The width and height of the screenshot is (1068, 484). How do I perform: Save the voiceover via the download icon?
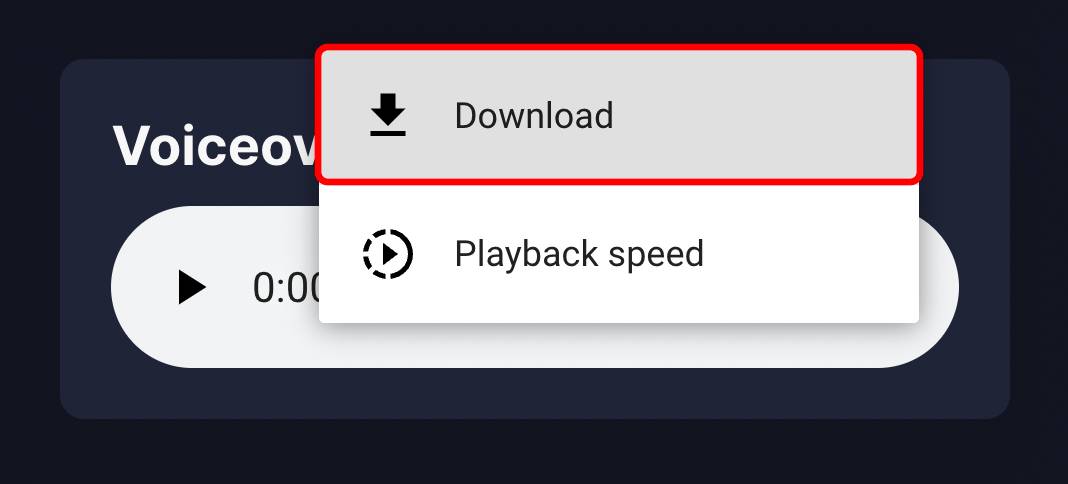[x=388, y=115]
